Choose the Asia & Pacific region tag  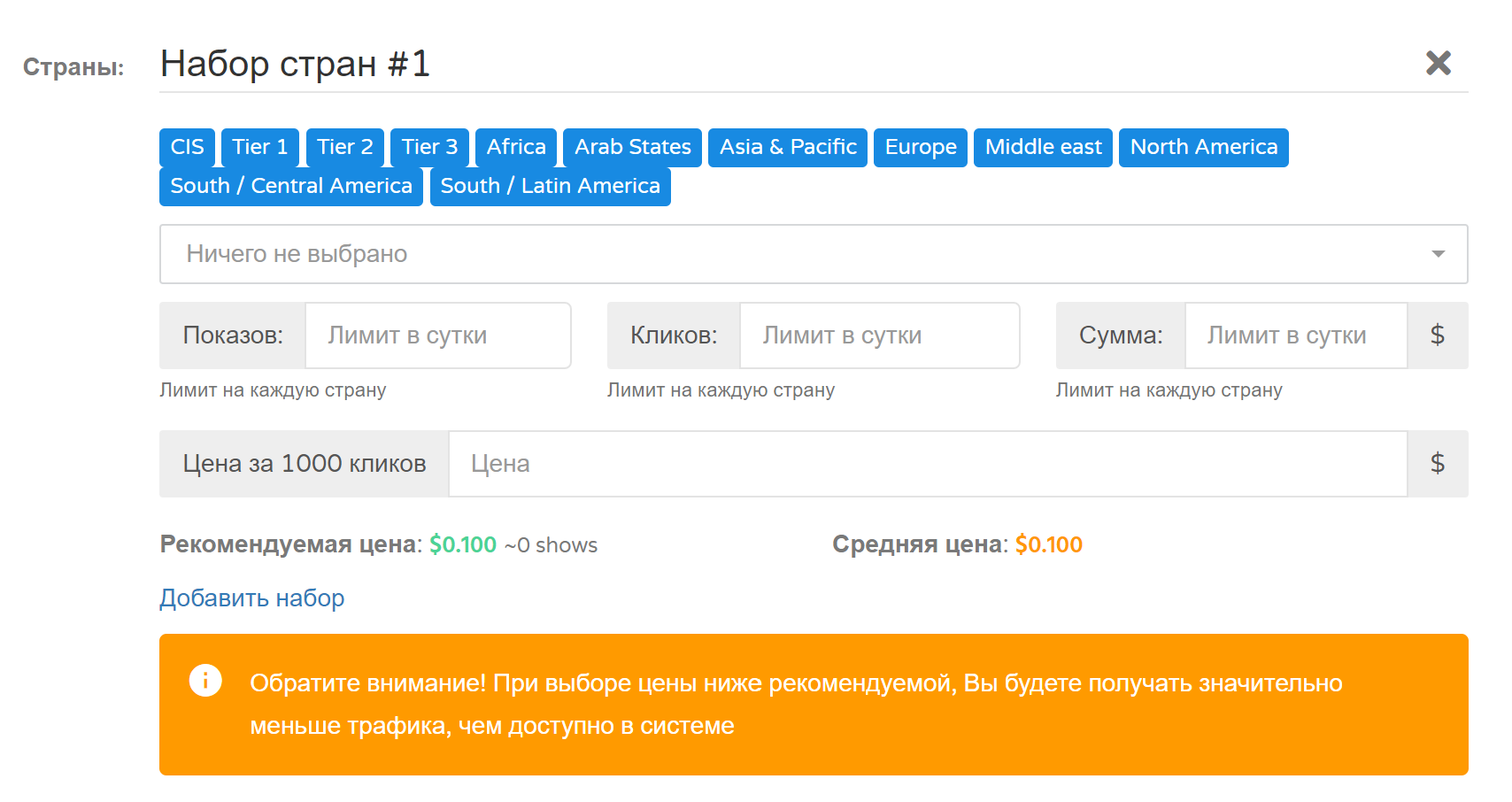787,147
